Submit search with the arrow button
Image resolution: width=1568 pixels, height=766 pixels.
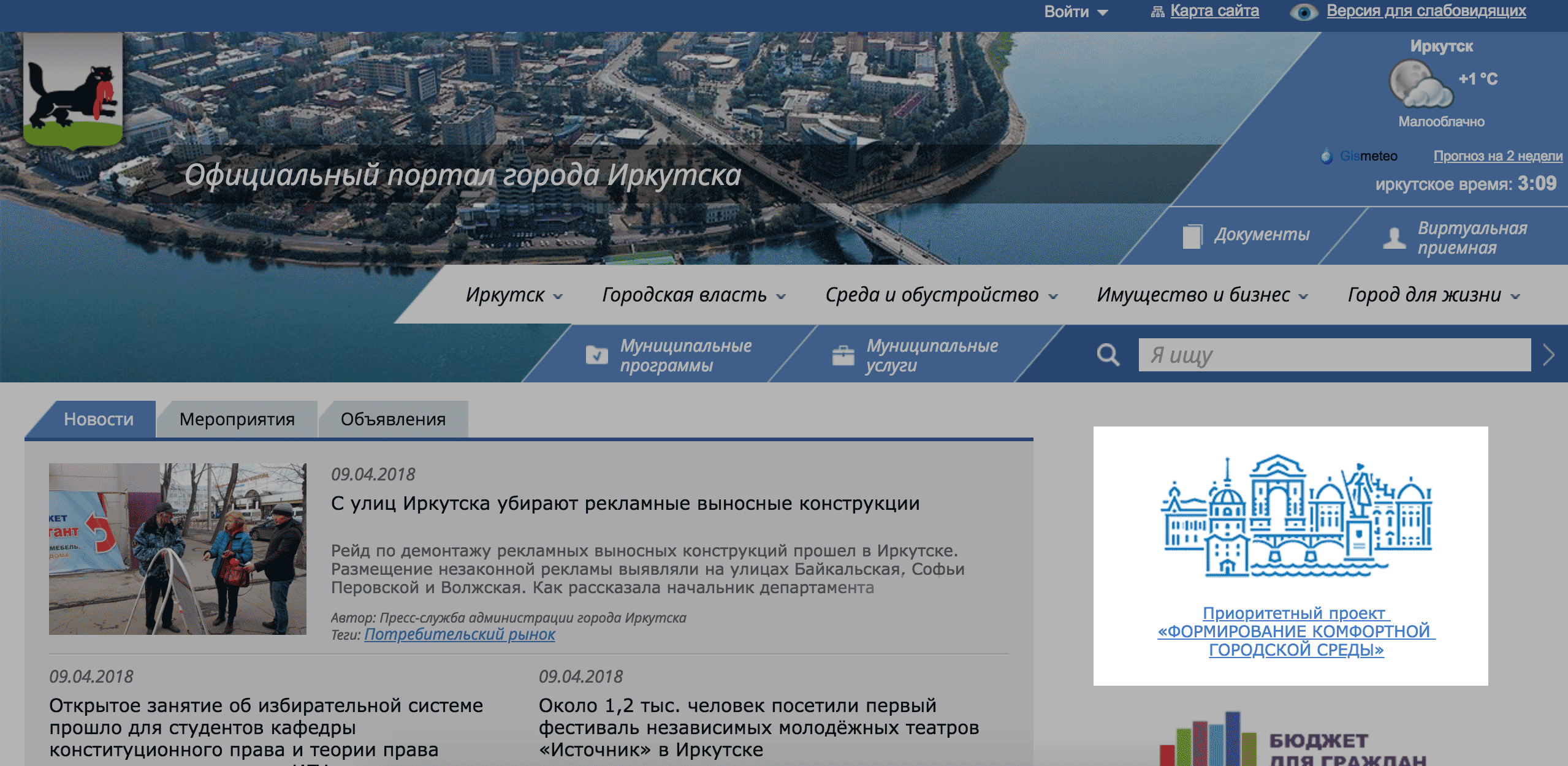pyautogui.click(x=1548, y=355)
